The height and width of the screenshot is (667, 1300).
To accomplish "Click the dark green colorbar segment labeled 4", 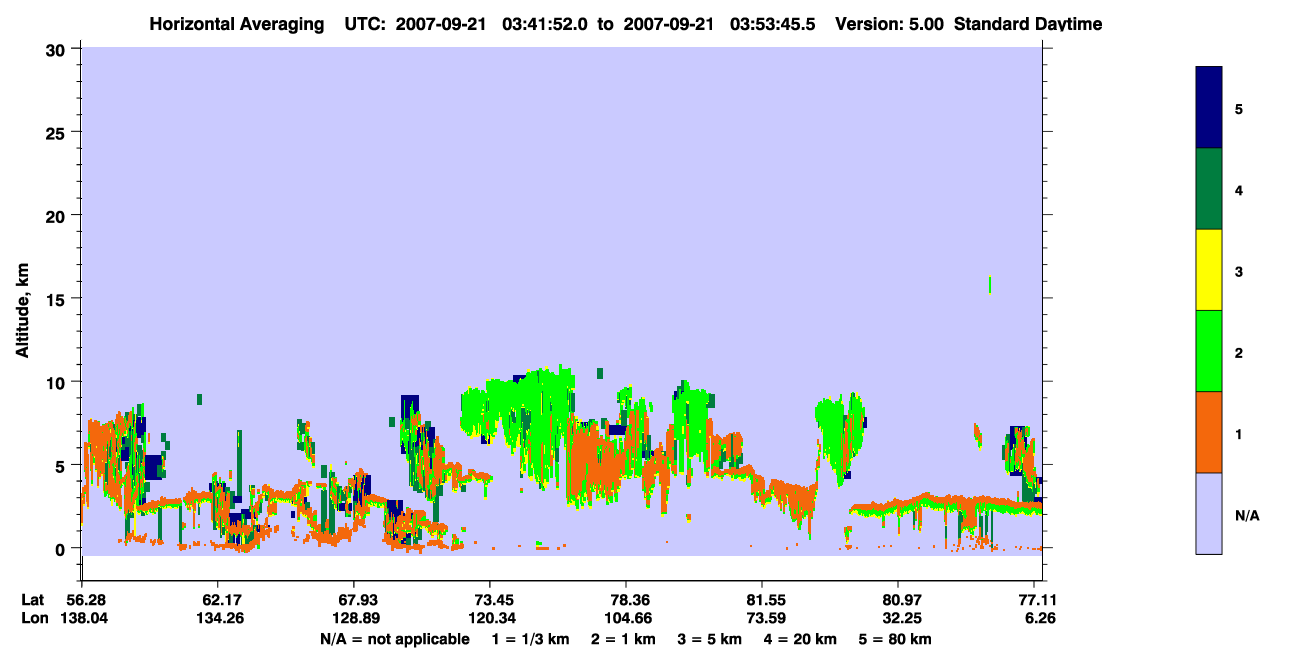I will click(x=1209, y=189).
